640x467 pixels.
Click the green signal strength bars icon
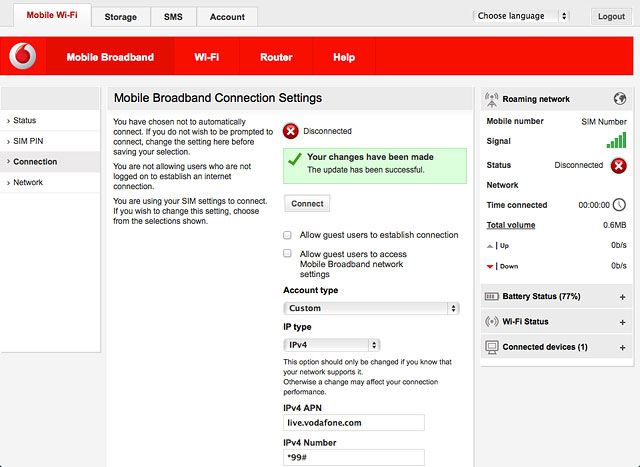pos(616,140)
